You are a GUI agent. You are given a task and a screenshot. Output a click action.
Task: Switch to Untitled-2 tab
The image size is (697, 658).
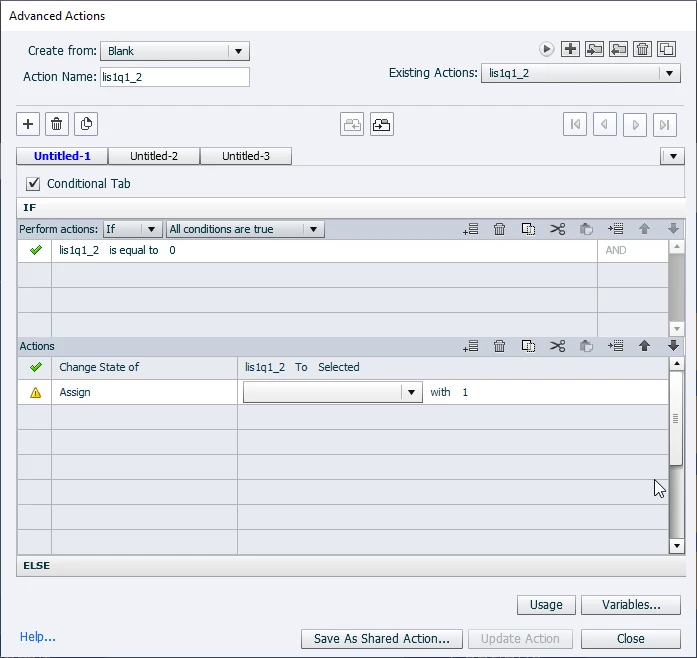(154, 156)
